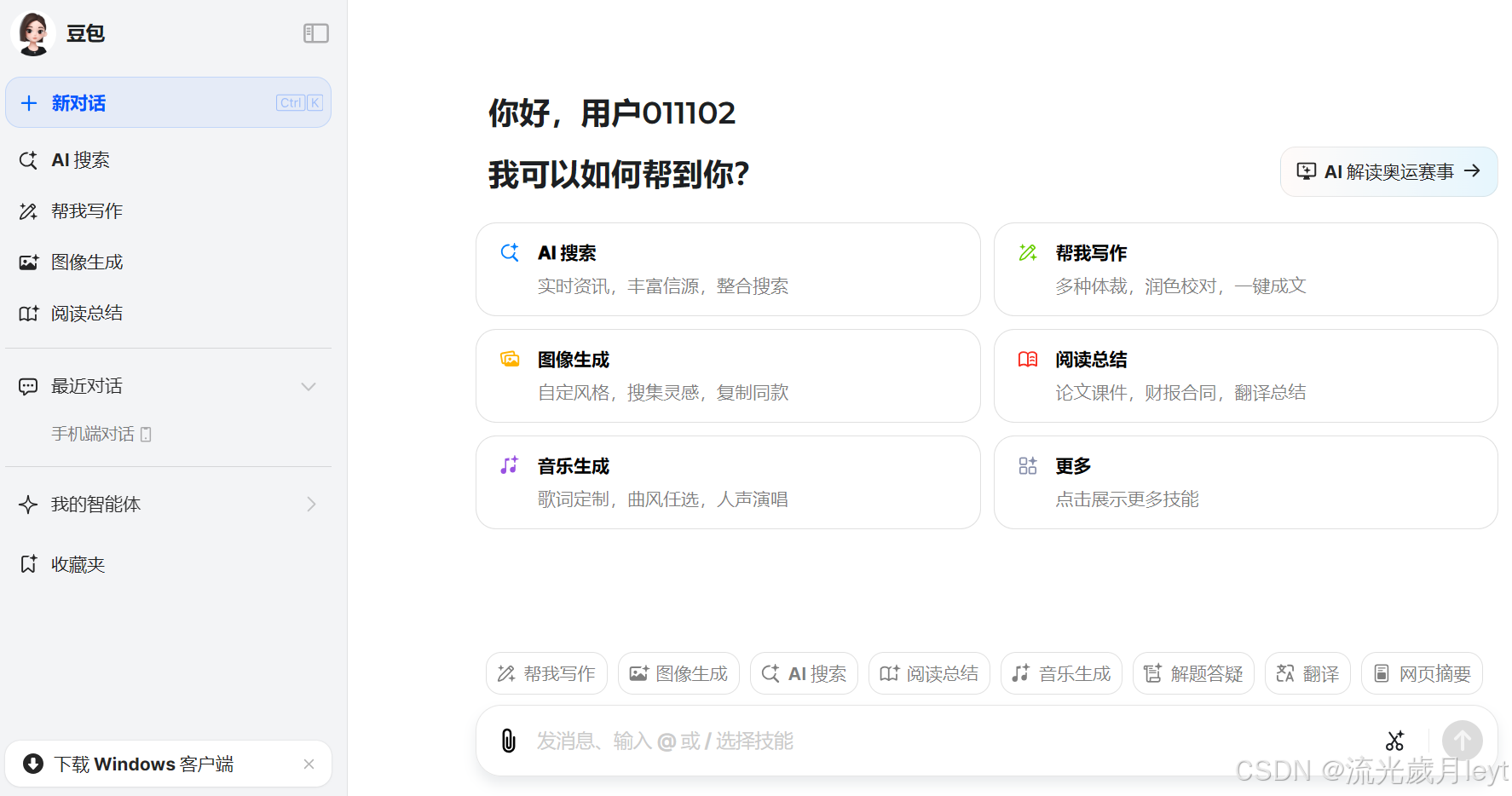Click the paperclip attachment icon
The width and height of the screenshot is (1512, 796).
(509, 741)
